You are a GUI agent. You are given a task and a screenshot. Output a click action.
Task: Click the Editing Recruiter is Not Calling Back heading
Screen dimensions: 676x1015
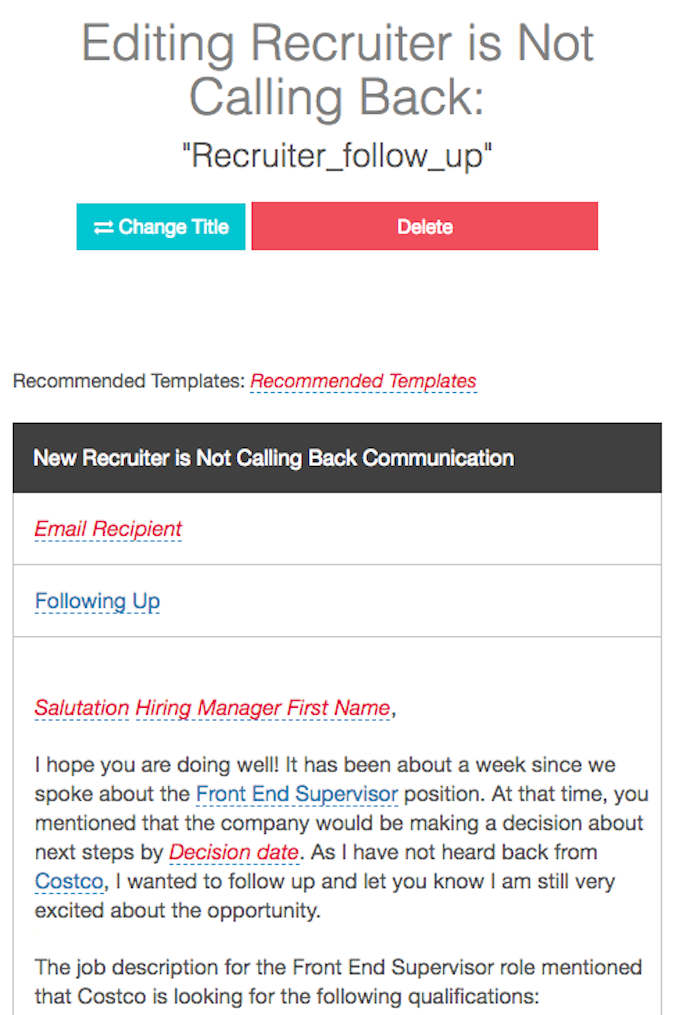point(337,70)
